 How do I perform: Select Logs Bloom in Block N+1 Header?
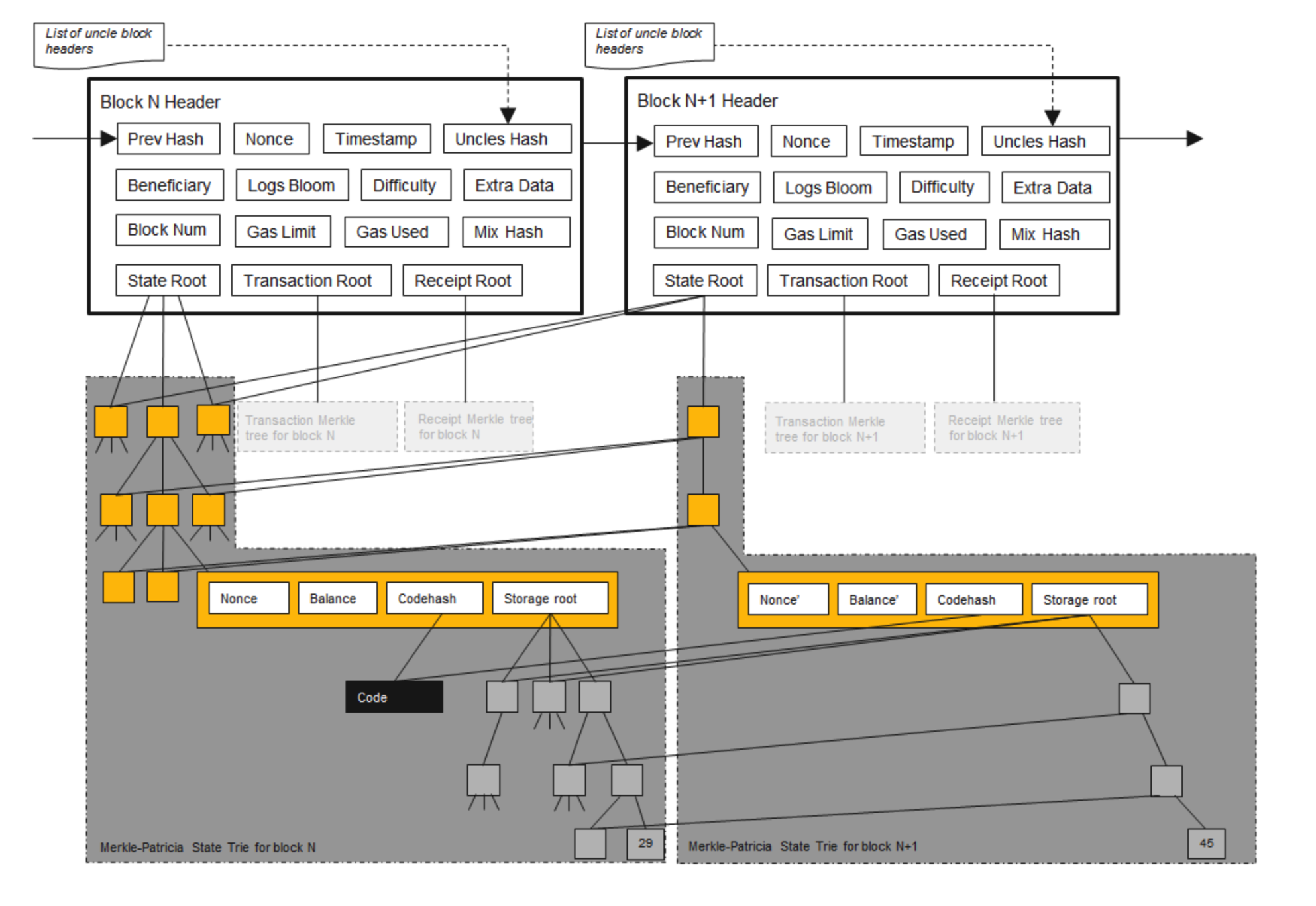pyautogui.click(x=830, y=187)
